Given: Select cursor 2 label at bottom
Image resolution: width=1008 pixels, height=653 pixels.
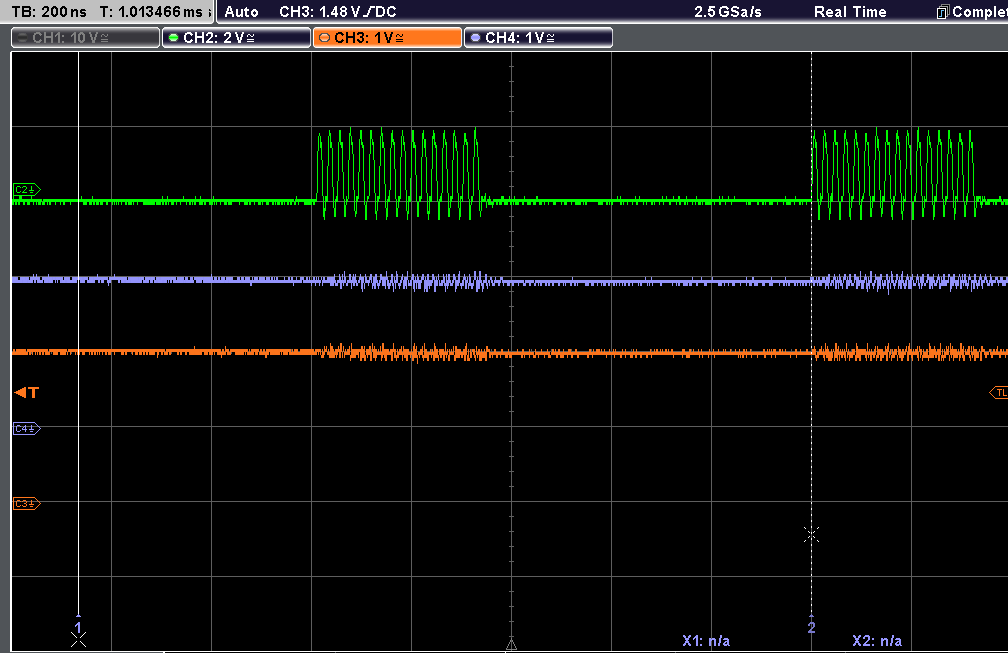Looking at the screenshot, I should point(811,627).
